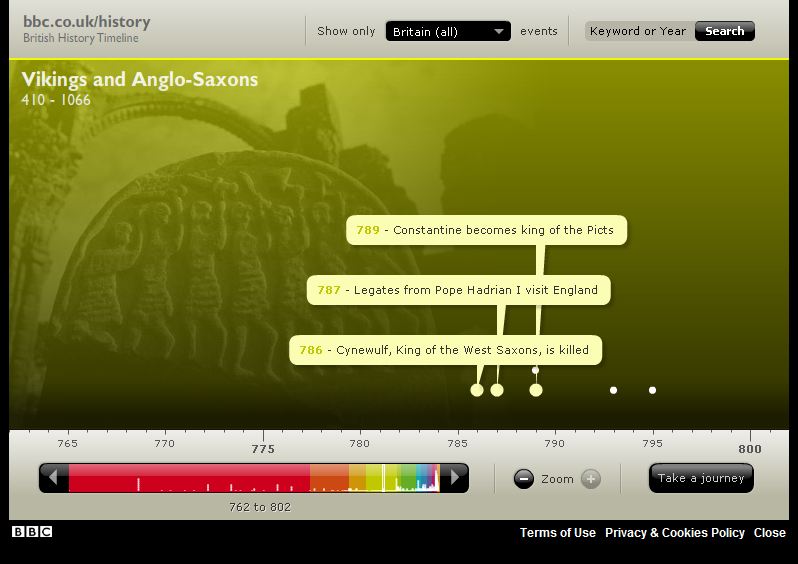Click the yellow dot marker for 787

497,390
